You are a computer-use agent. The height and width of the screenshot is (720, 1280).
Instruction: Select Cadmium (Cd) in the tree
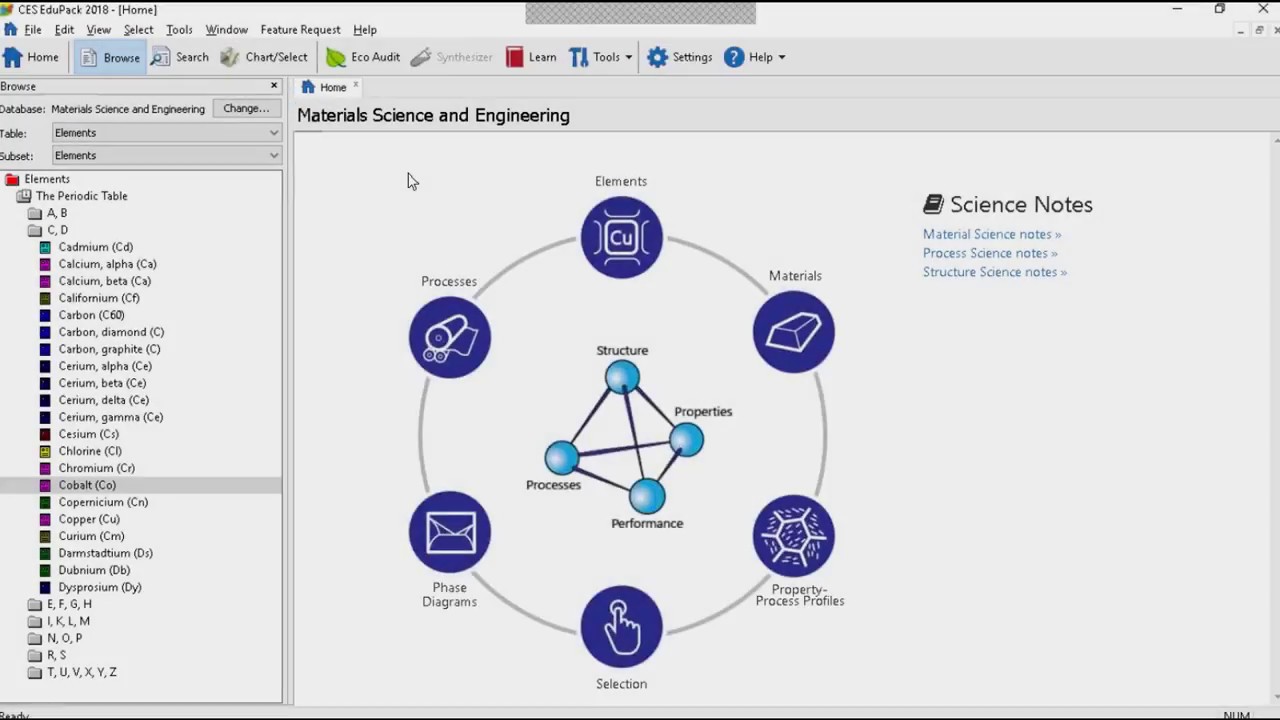[x=95, y=247]
